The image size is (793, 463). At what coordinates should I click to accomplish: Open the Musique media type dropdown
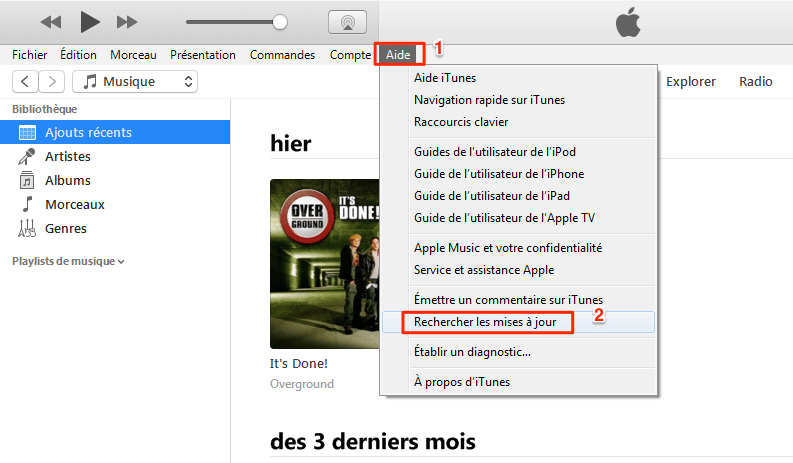[x=135, y=81]
